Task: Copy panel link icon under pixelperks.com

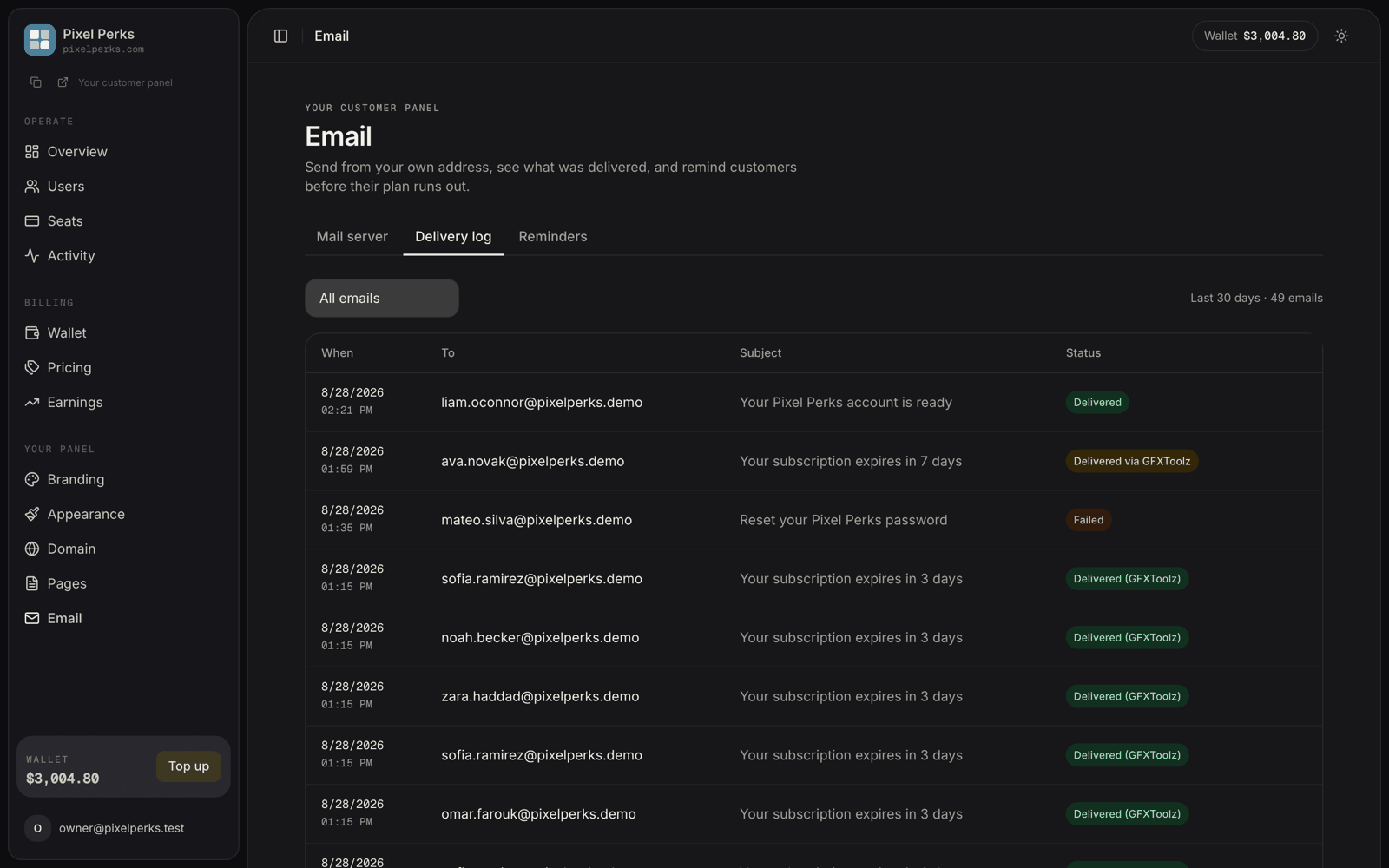Action: (x=36, y=82)
